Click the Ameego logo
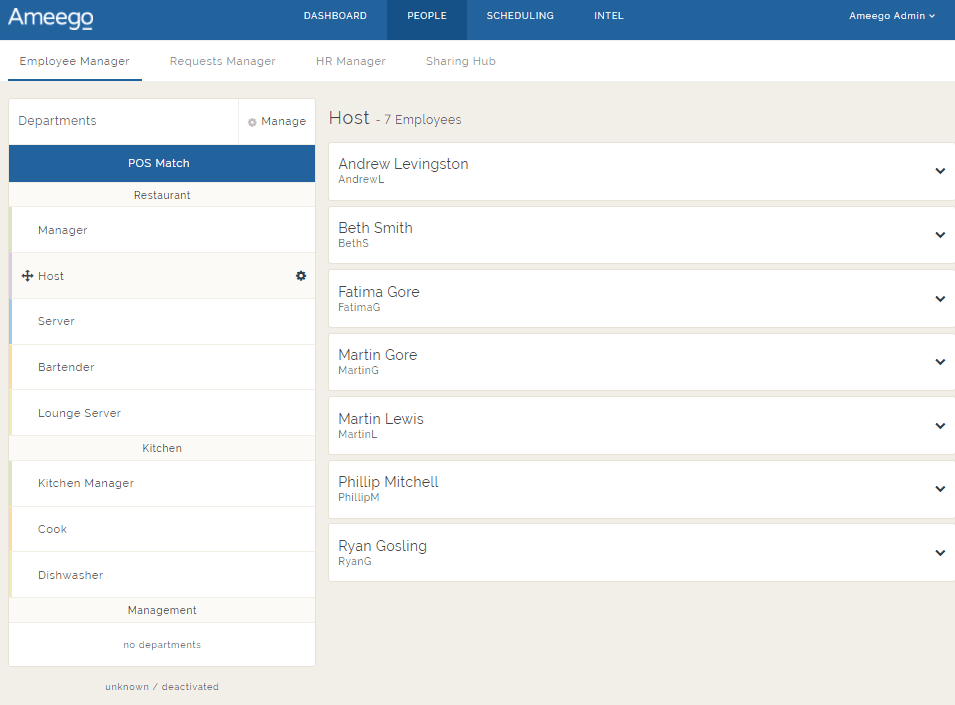Viewport: 955px width, 705px height. point(50,18)
